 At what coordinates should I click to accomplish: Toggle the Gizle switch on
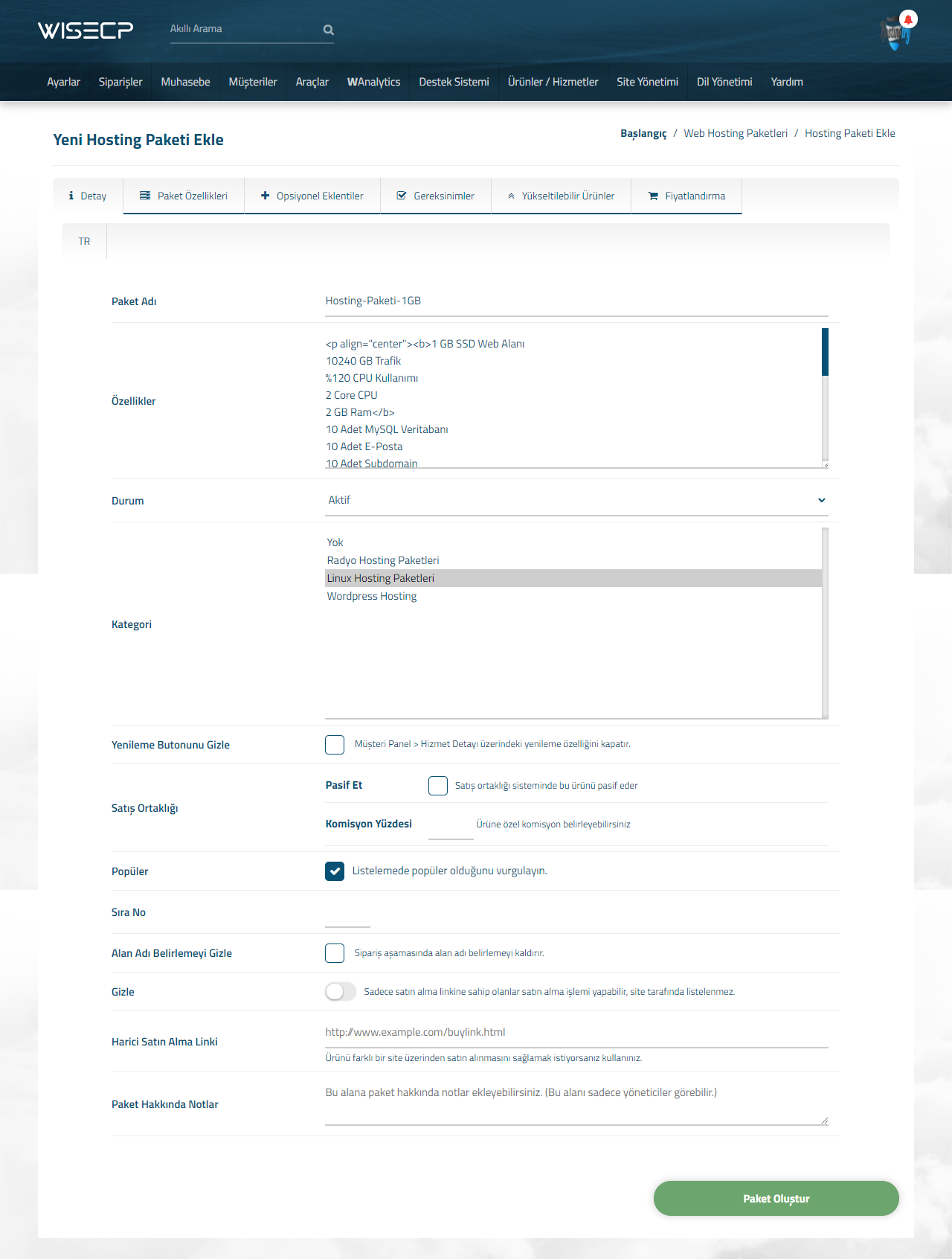click(341, 992)
